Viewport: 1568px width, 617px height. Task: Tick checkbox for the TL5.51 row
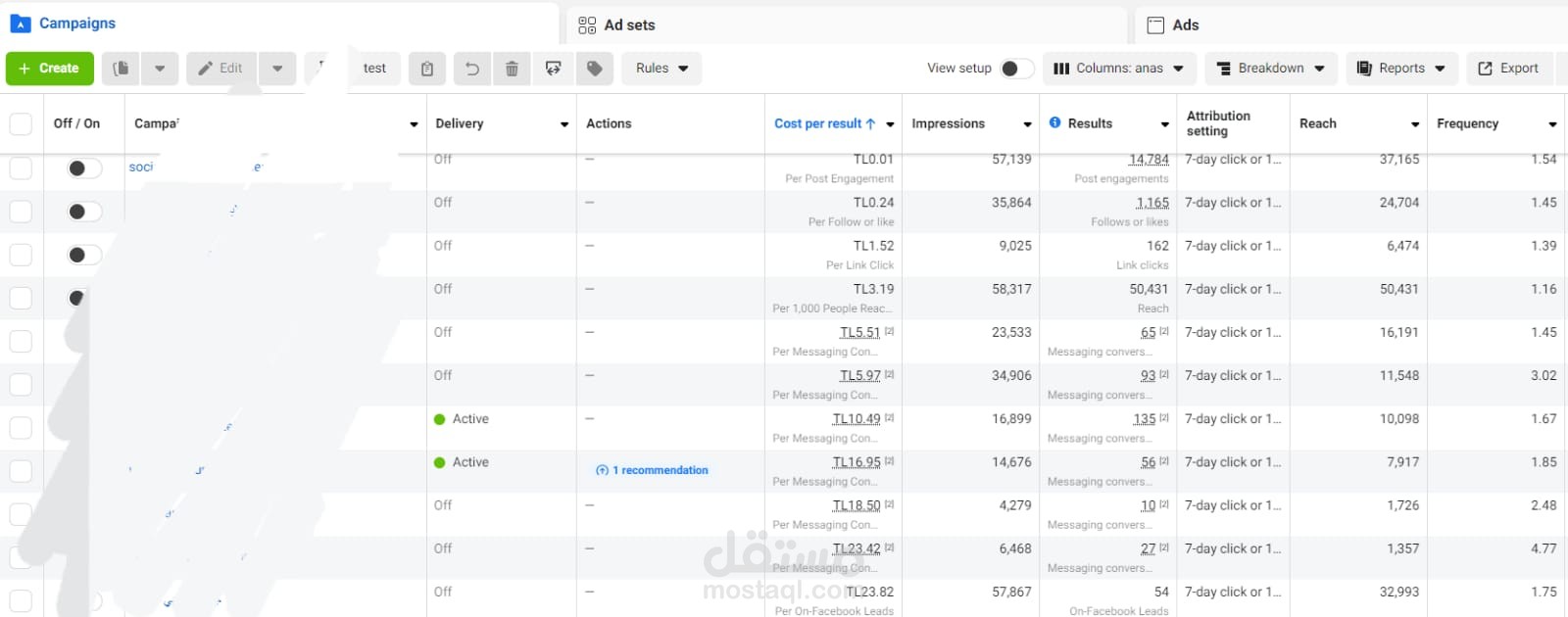[21, 341]
